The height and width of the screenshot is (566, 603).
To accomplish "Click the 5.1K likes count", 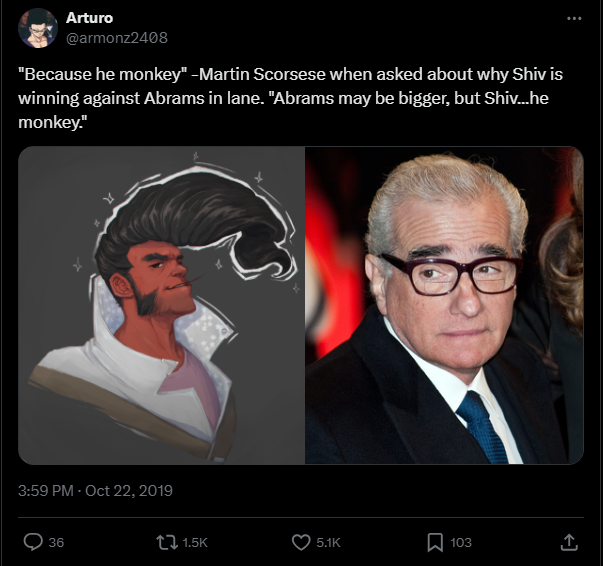I will click(x=328, y=543).
